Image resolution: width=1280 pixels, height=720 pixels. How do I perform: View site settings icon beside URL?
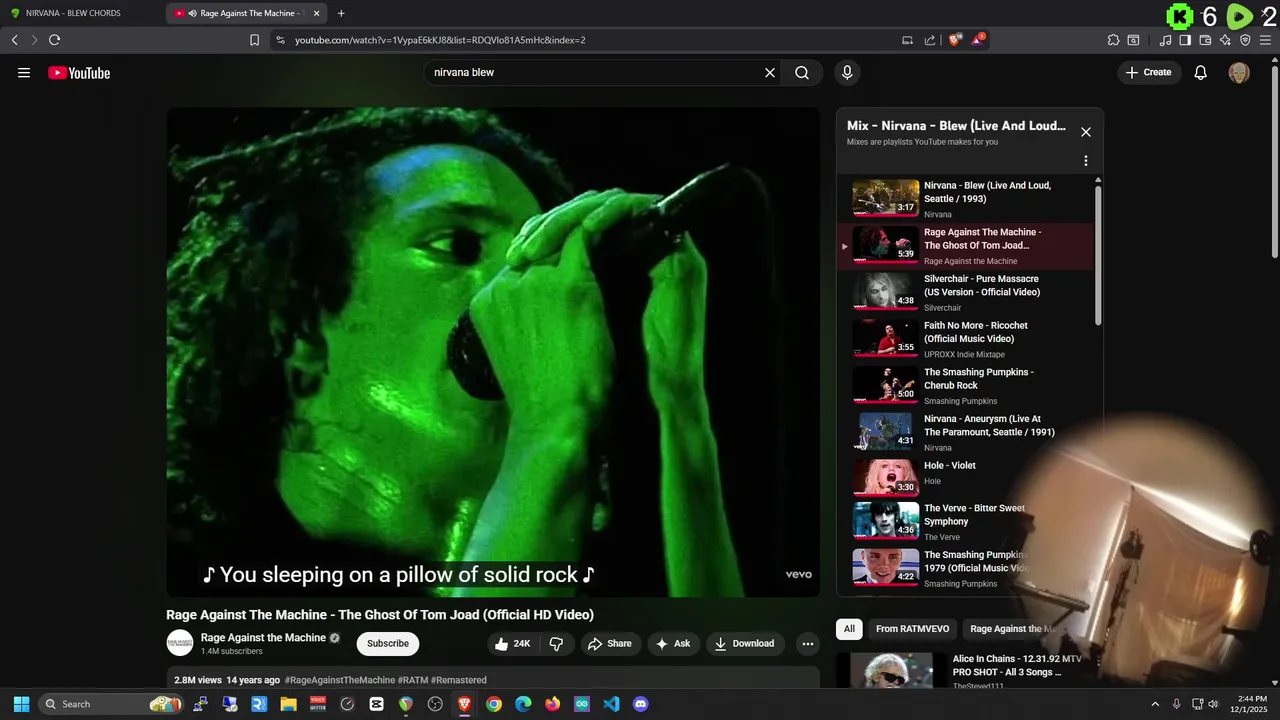tap(280, 40)
